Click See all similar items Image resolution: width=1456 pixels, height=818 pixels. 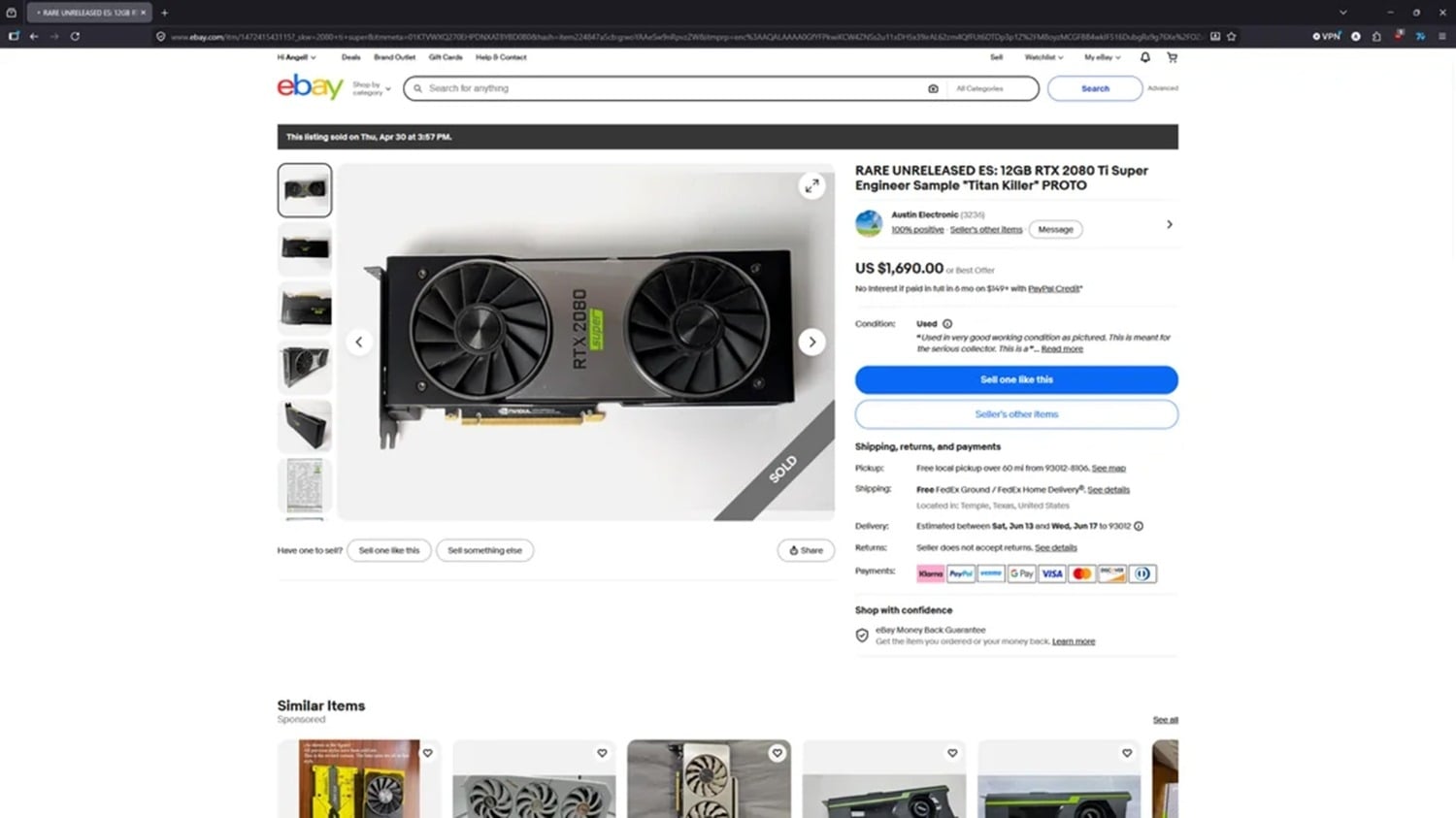click(1165, 720)
